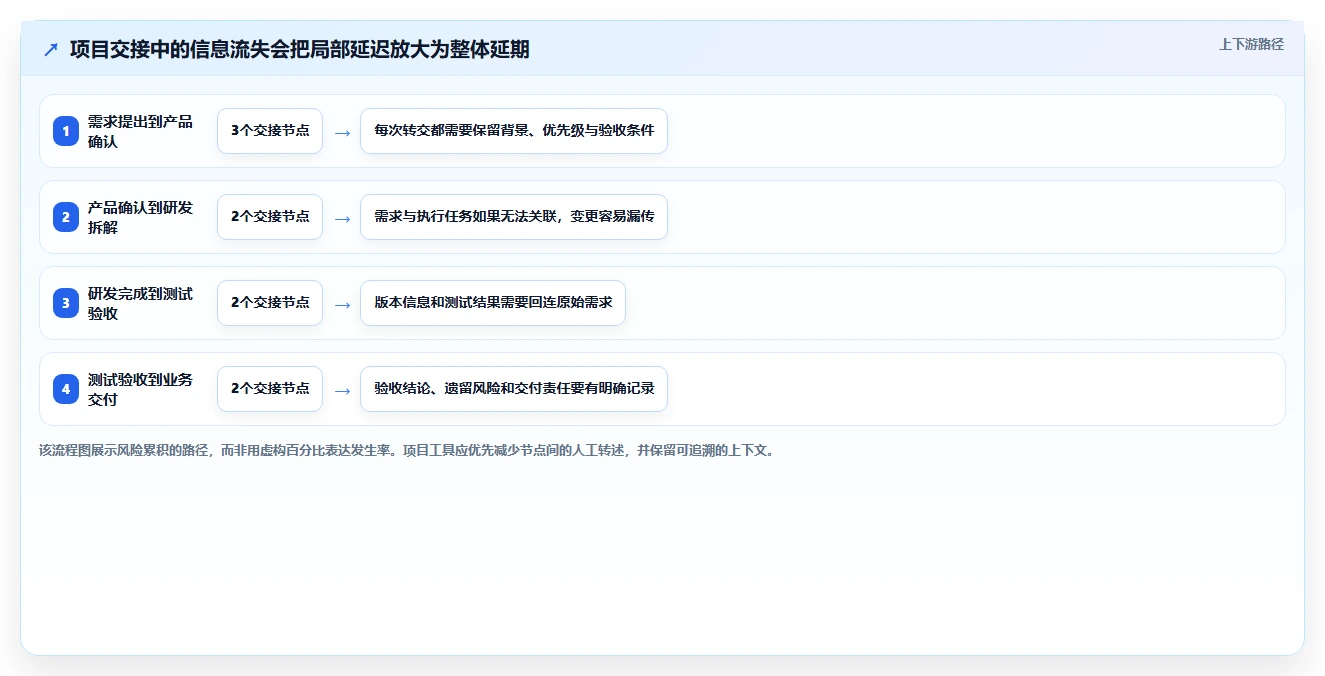Click the box 需求与执行任务如果无法关联，变更容易漏传
1325x676 pixels.
tap(514, 217)
